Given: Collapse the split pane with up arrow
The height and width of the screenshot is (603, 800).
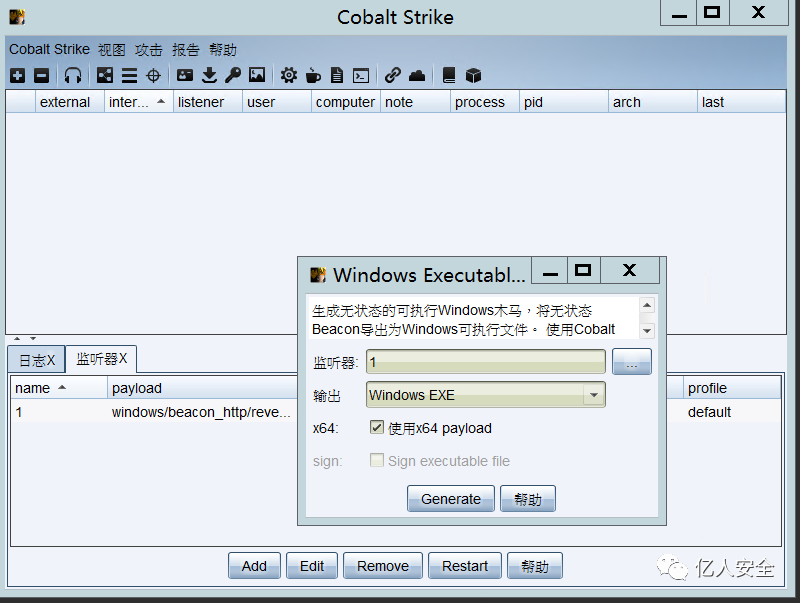Looking at the screenshot, I should [x=17, y=338].
